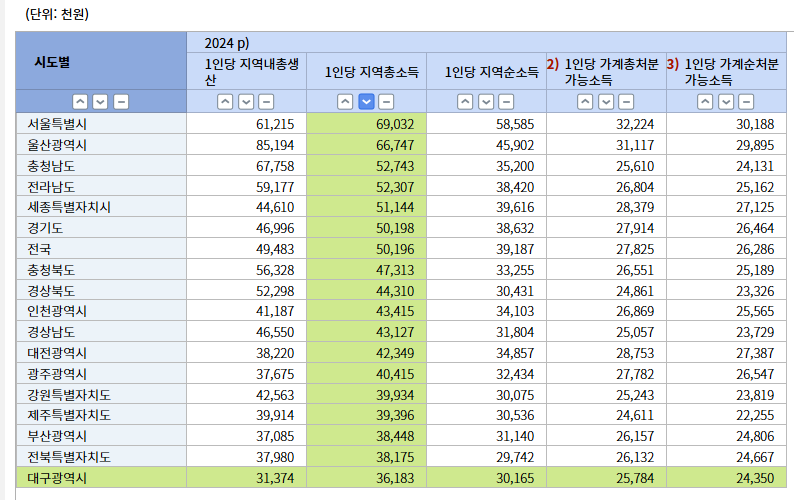Image resolution: width=794 pixels, height=500 pixels.
Task: Select the 대구광역시 row label
Action: 58,478
